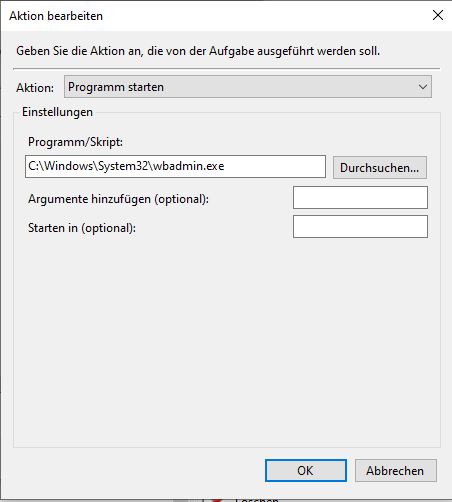Click the Starten in (optional) label
This screenshot has width=452, height=502.
click(x=82, y=228)
